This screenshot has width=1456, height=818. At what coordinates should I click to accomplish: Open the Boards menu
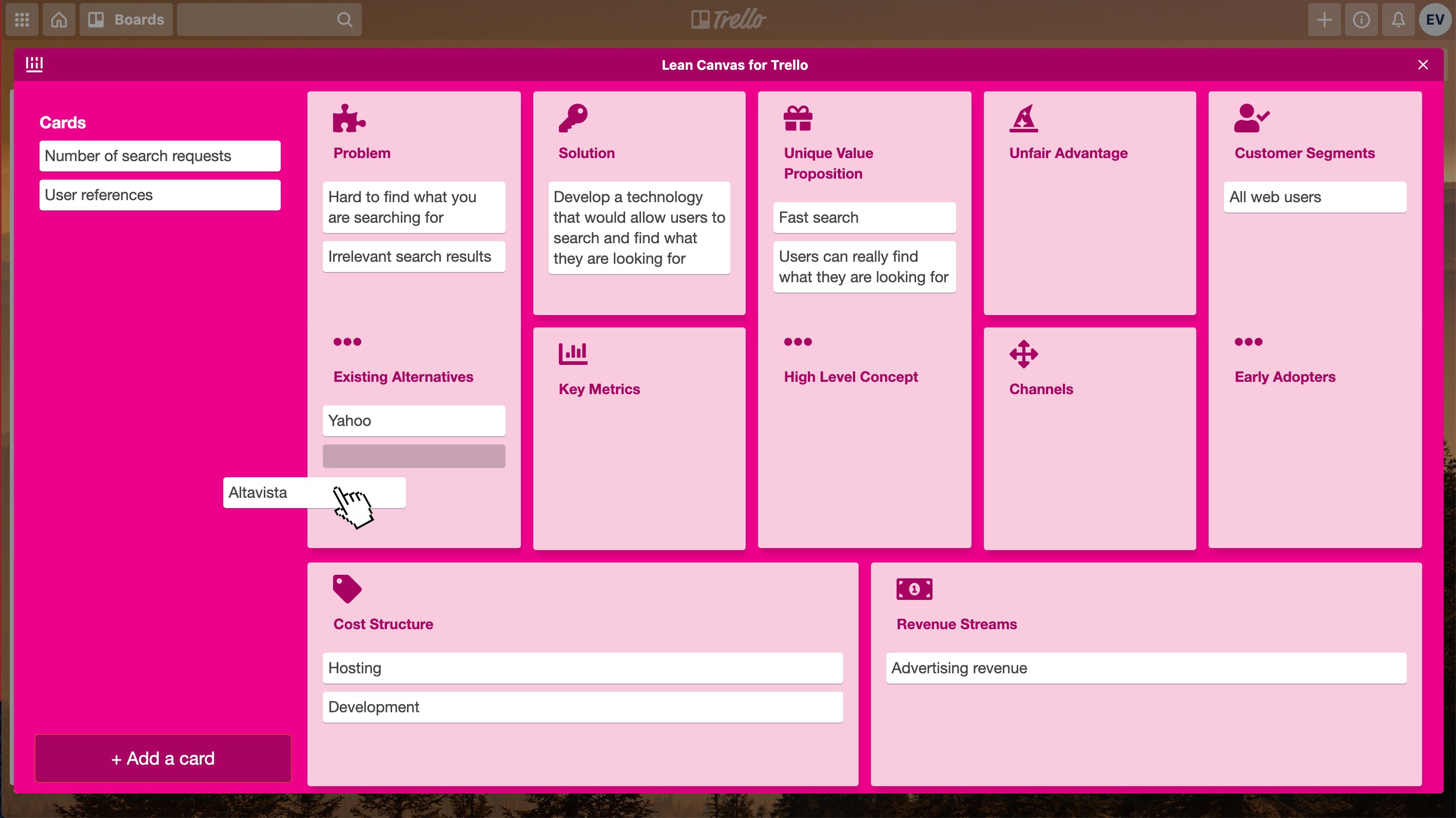pyautogui.click(x=126, y=20)
